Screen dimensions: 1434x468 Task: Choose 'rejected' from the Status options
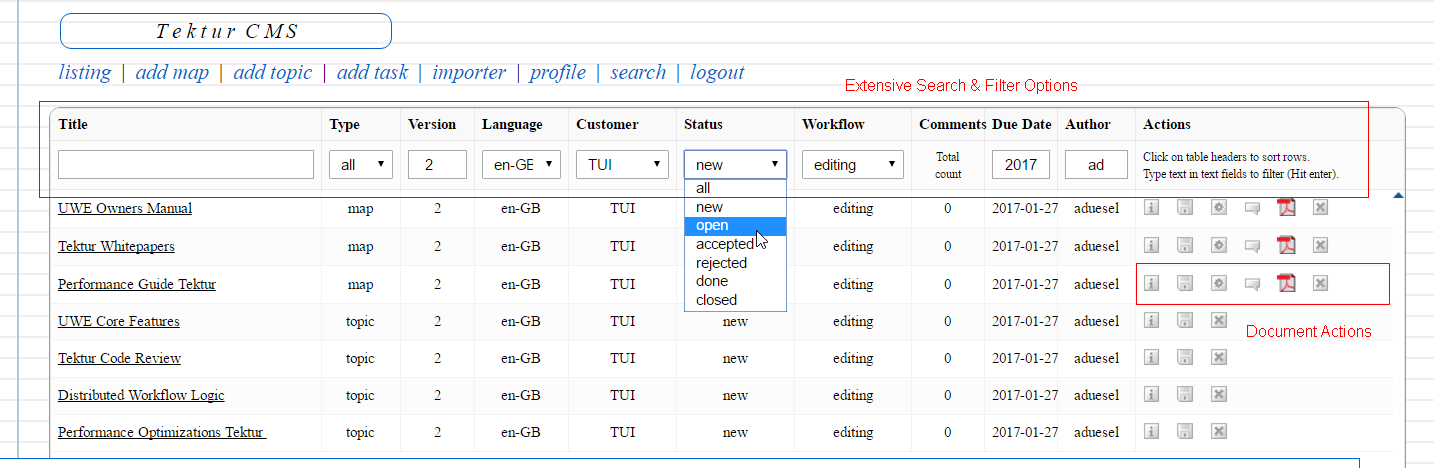pyautogui.click(x=721, y=263)
